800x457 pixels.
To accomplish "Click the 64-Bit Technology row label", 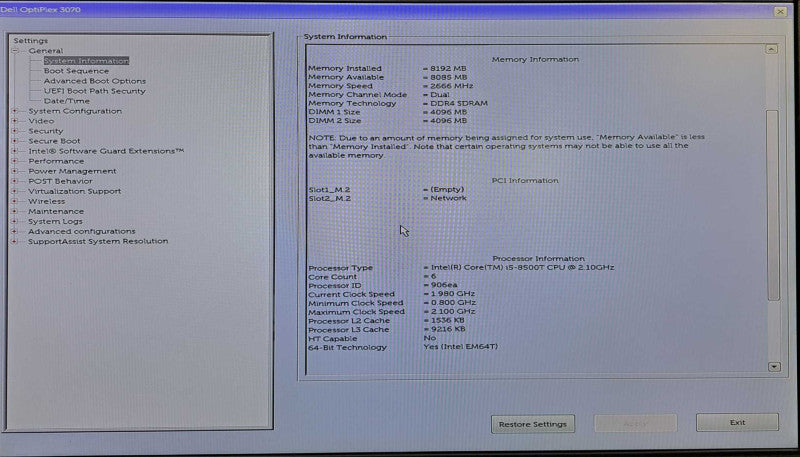I will (x=347, y=347).
